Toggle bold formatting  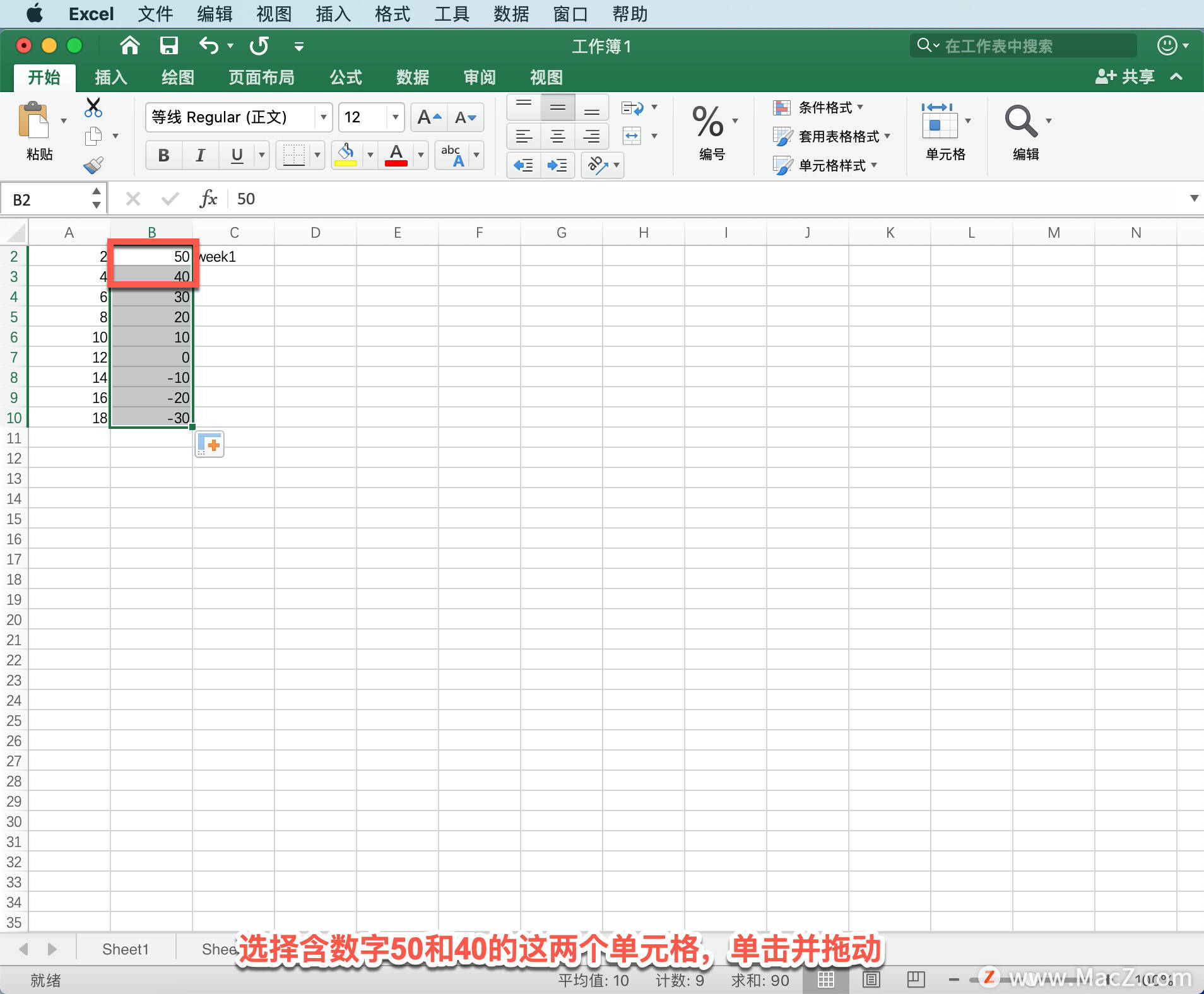163,155
